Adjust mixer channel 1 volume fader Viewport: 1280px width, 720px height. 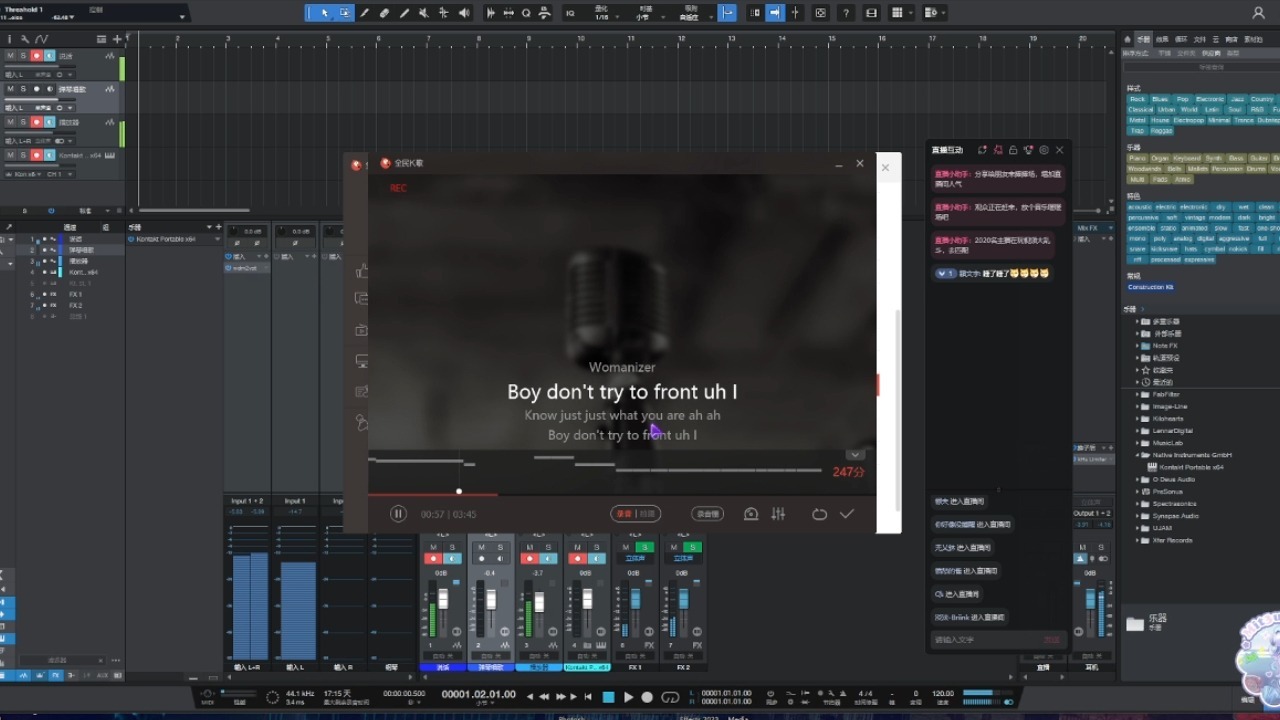point(444,599)
